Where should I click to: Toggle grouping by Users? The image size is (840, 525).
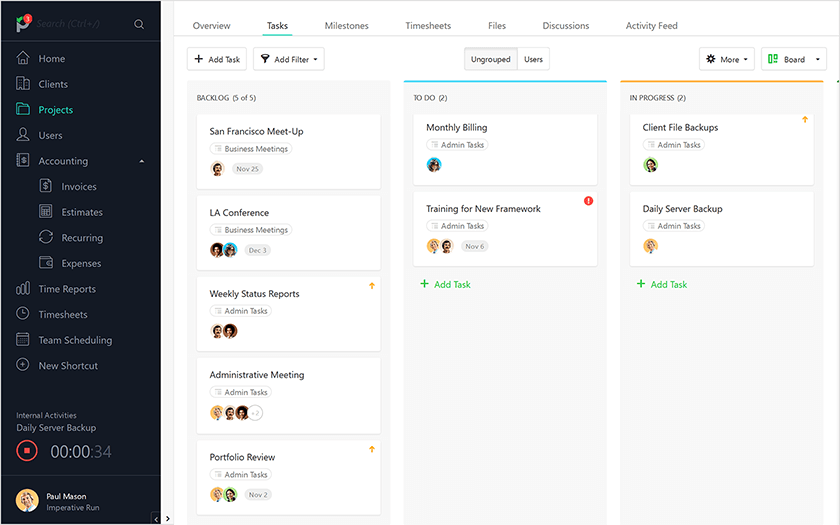[x=533, y=59]
